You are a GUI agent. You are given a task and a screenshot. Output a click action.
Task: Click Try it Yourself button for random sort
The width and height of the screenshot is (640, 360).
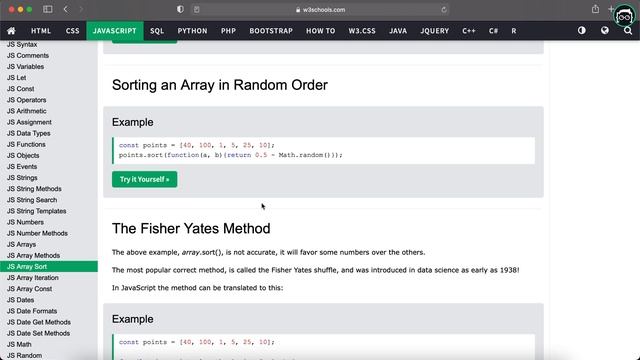[x=144, y=179]
